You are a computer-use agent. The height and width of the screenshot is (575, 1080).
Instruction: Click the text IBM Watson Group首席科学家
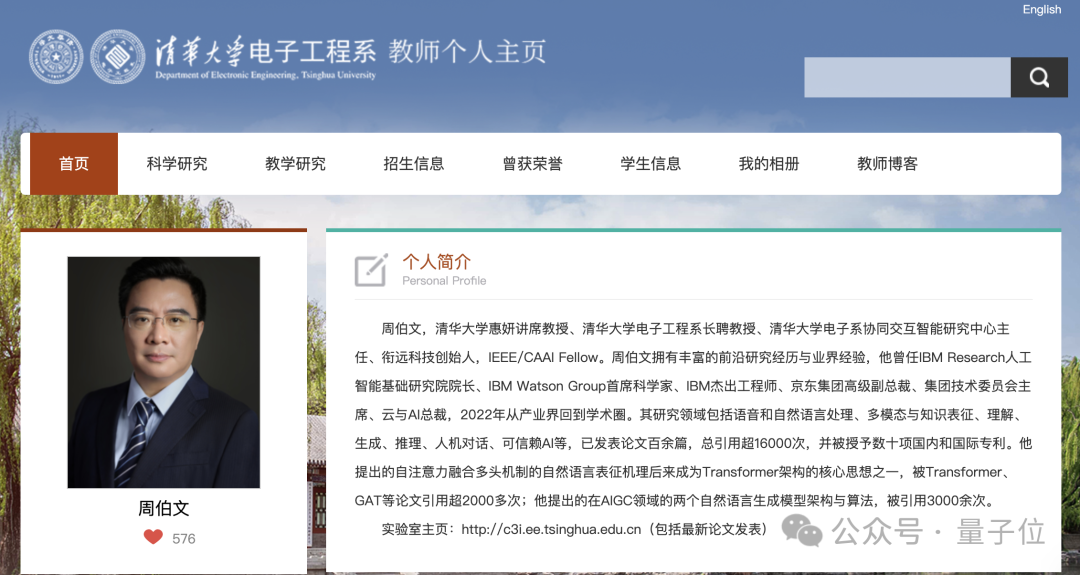[x=581, y=386]
